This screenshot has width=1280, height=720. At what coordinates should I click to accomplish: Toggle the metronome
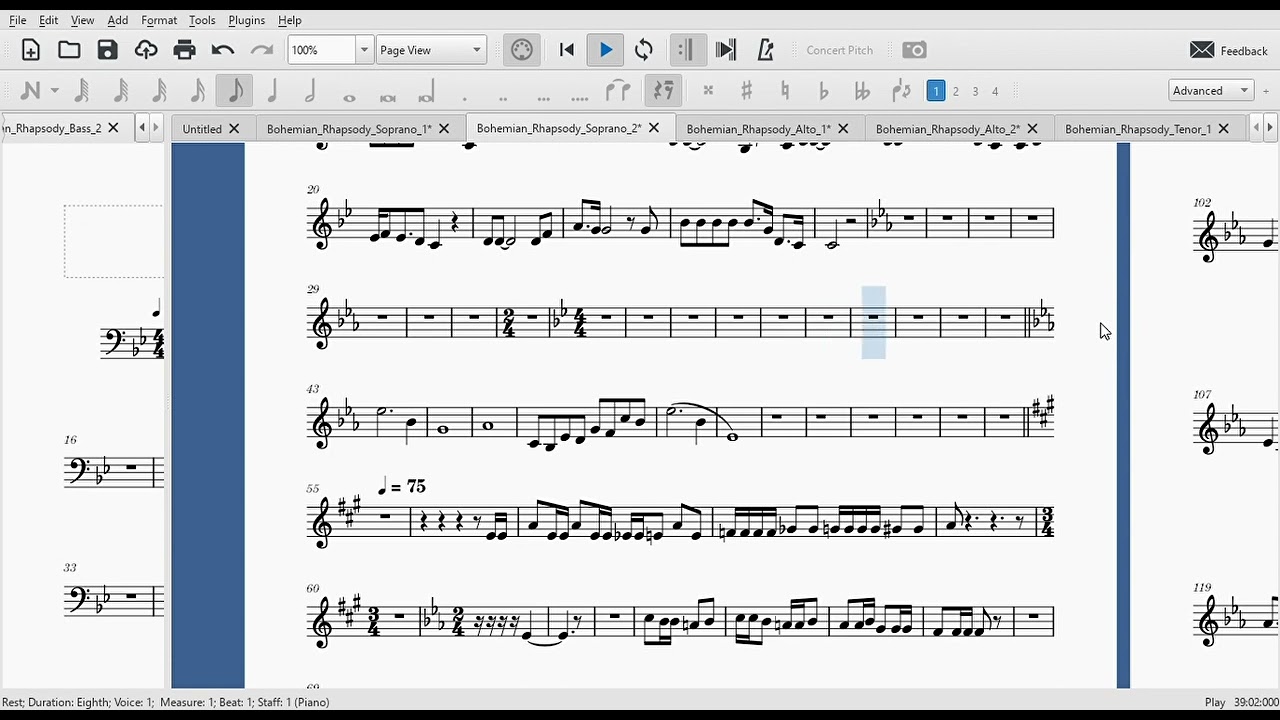click(765, 50)
